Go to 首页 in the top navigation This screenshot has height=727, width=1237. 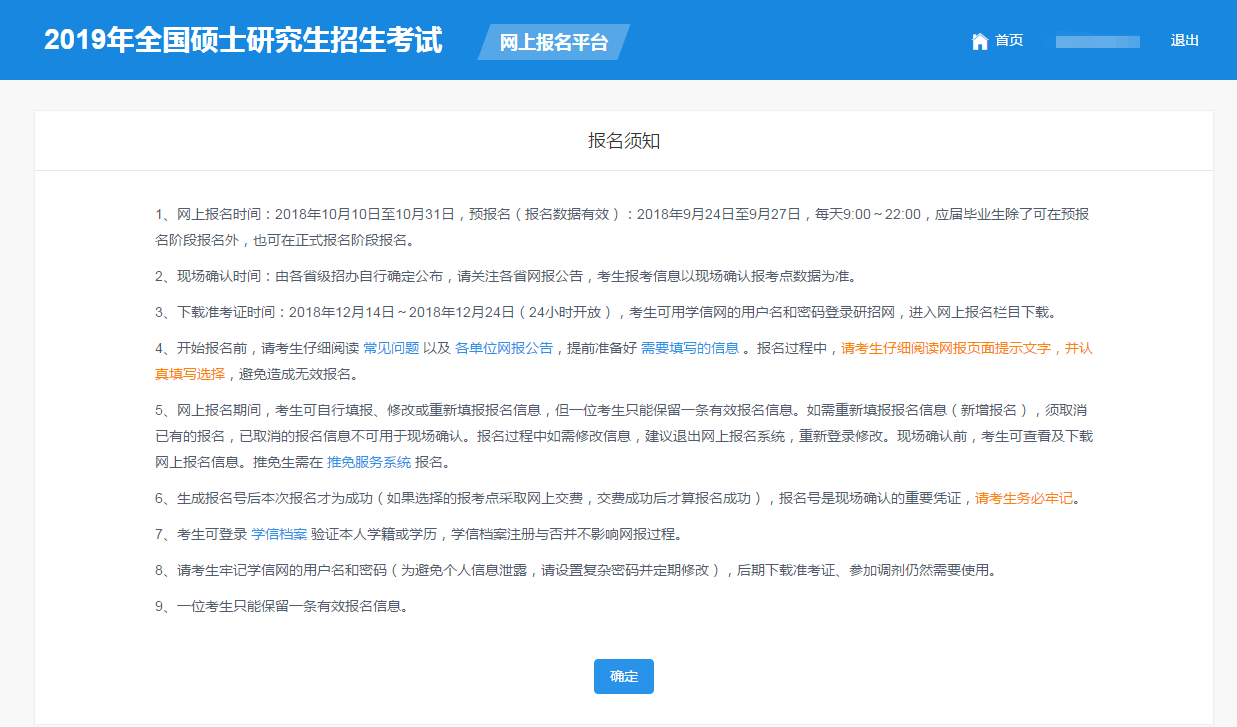click(x=1009, y=41)
